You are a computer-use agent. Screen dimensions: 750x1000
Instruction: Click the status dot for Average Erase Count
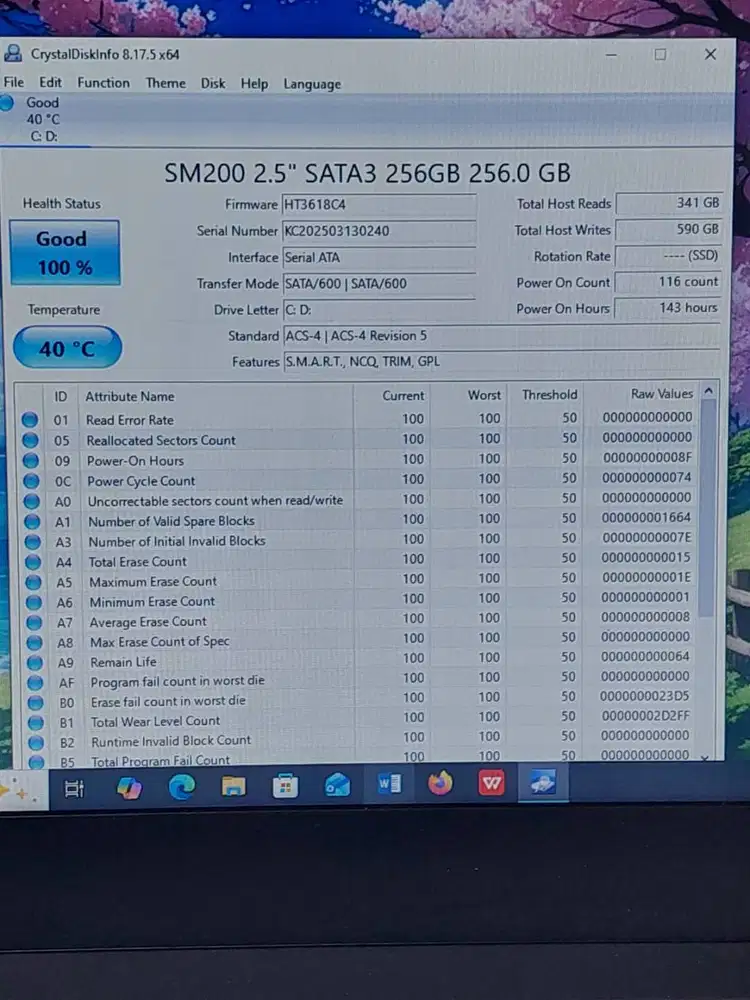coord(34,622)
